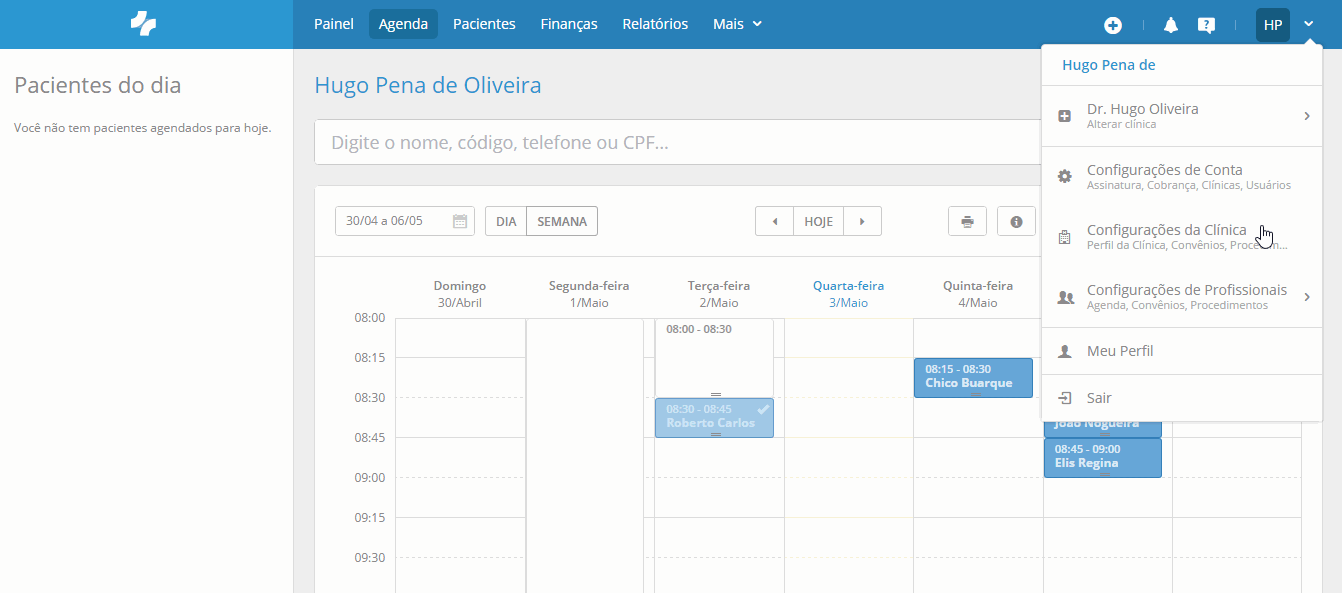
Task: Open the date range picker showing 30/04 a 06/05
Action: pos(404,220)
